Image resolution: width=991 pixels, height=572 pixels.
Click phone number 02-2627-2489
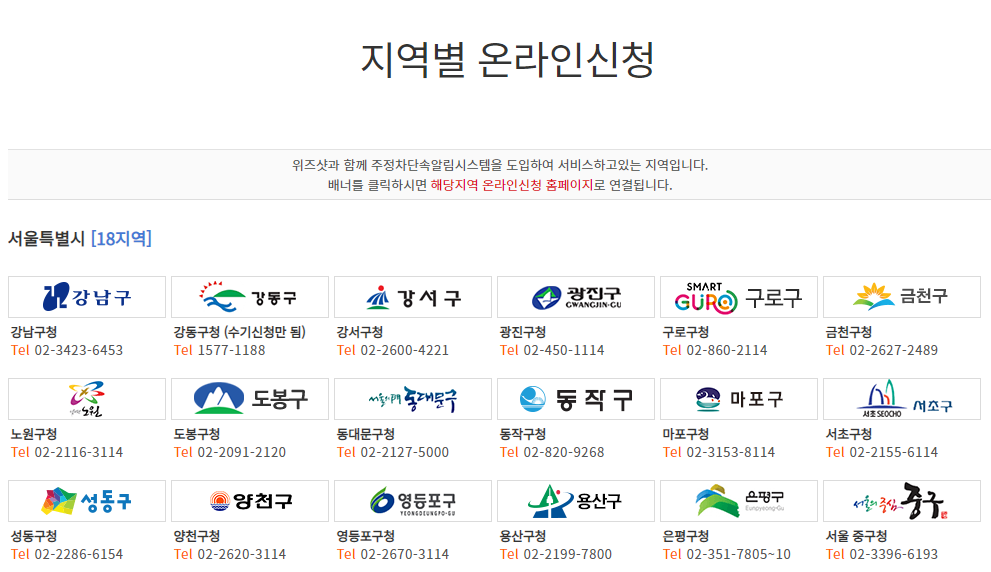pyautogui.click(x=894, y=350)
